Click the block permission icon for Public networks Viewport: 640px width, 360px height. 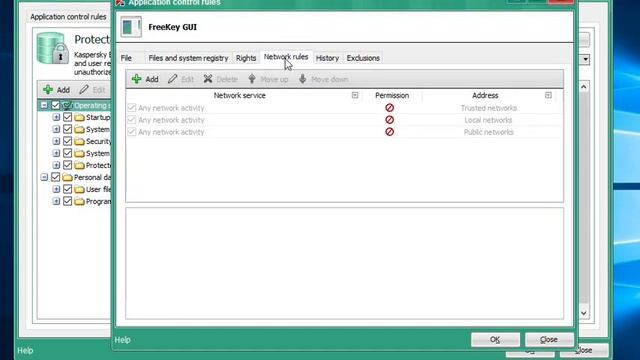(x=389, y=132)
